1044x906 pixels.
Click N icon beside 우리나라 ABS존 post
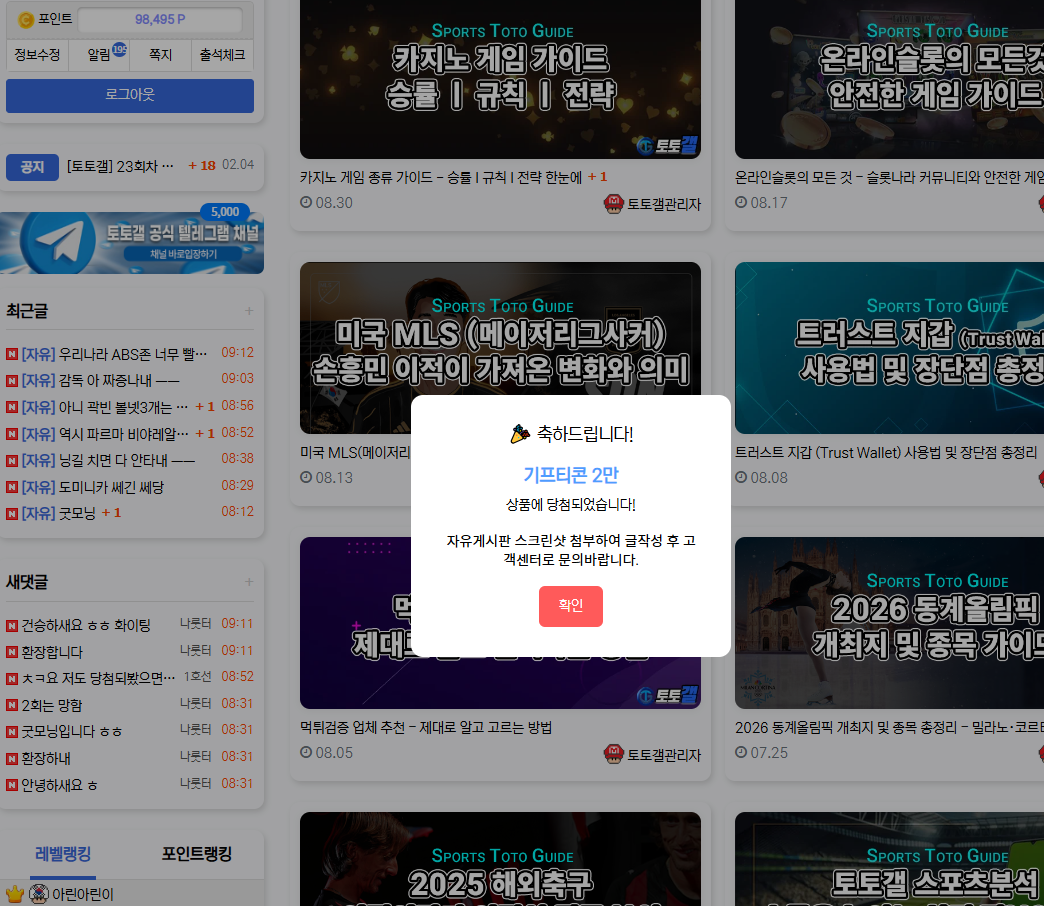(12, 354)
